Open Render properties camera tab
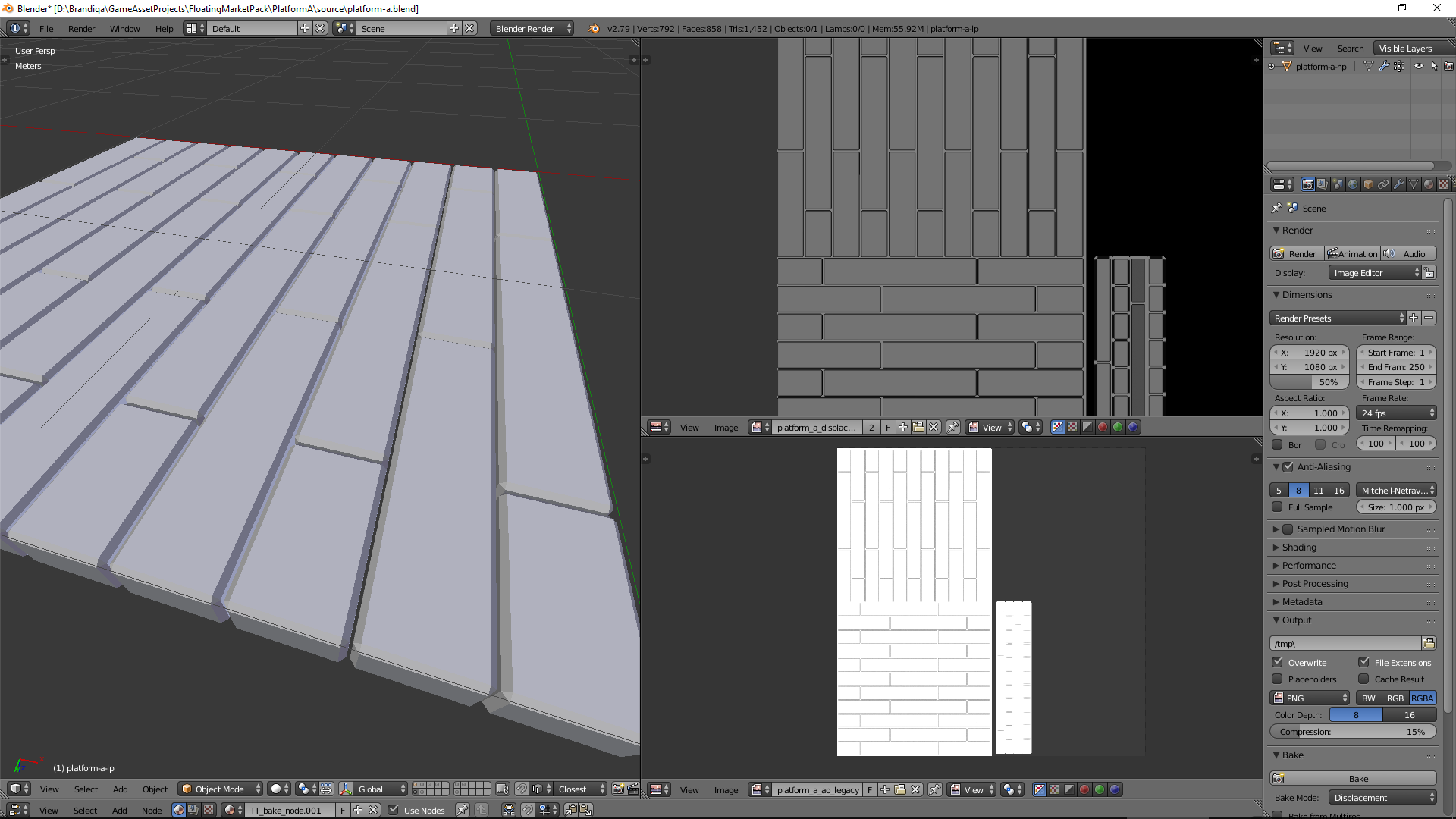The height and width of the screenshot is (819, 1456). click(1307, 184)
